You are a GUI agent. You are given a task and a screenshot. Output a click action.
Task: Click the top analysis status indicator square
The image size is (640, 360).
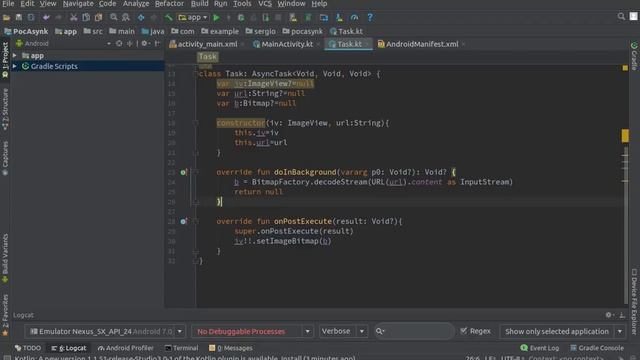tap(625, 68)
